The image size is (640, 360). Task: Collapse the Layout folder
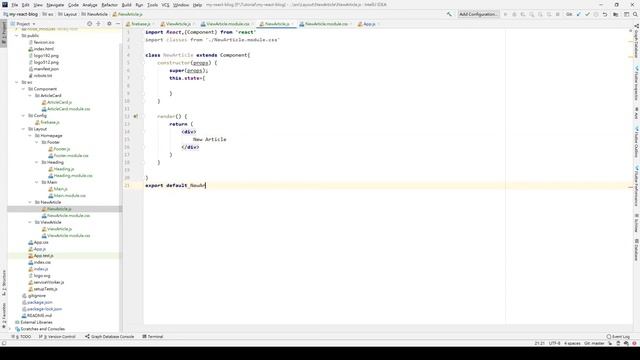point(23,129)
